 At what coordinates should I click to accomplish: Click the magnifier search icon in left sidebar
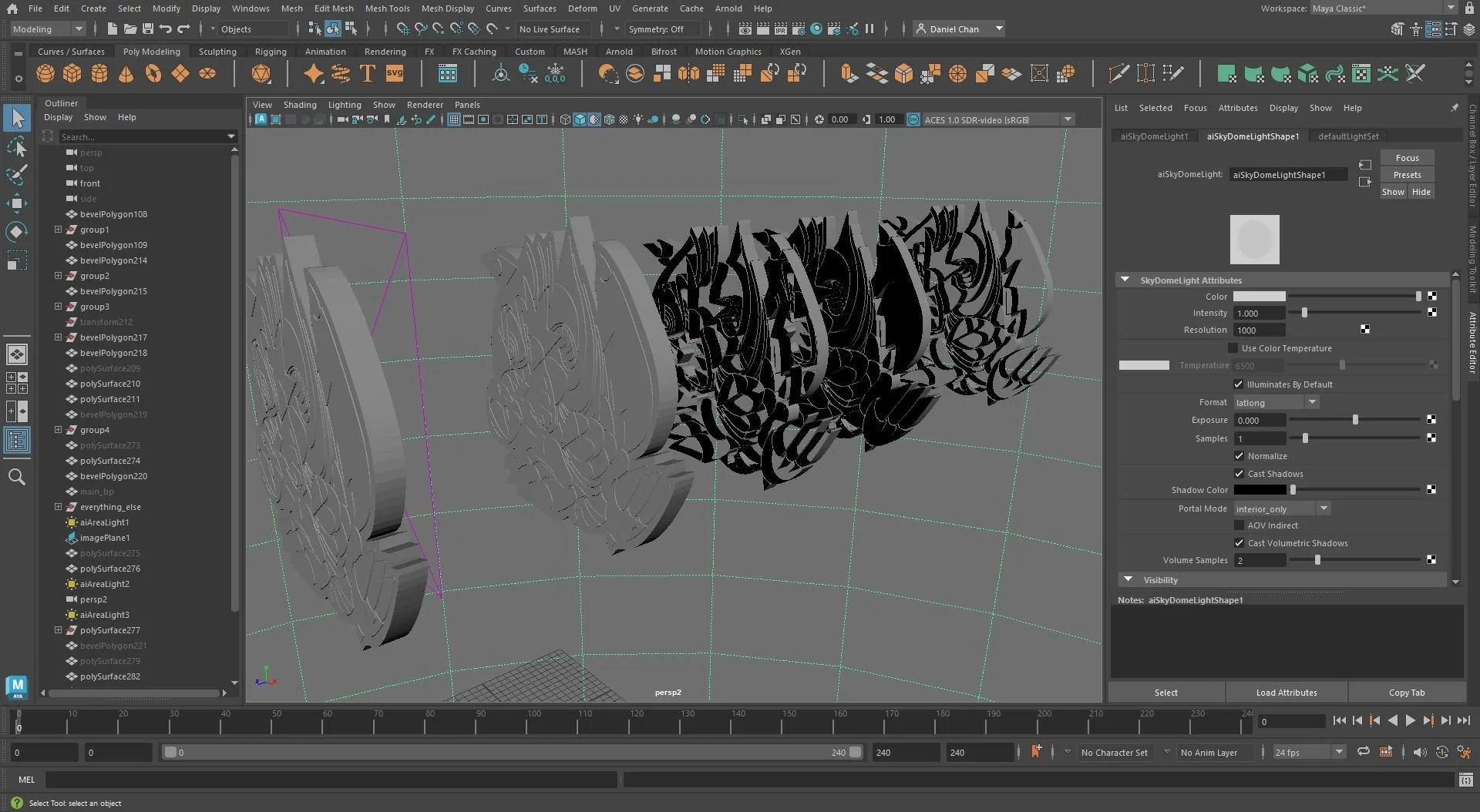(x=17, y=478)
